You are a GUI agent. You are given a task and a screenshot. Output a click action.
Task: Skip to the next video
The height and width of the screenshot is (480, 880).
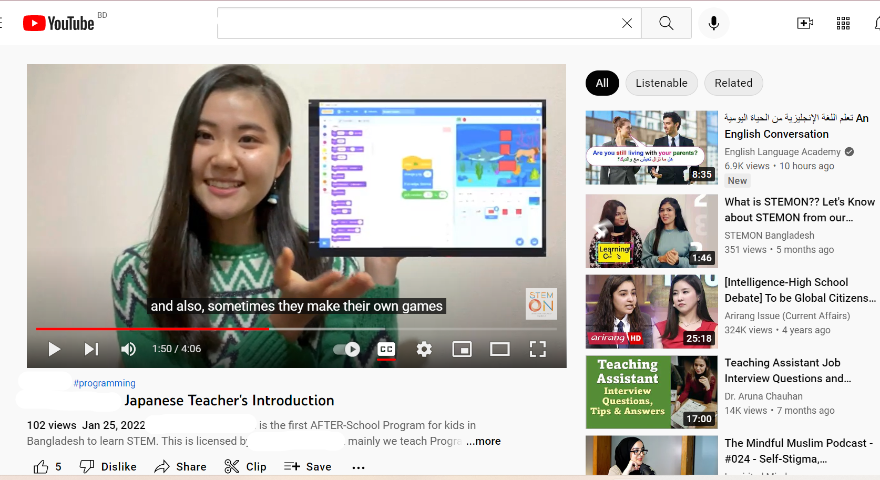coord(91,349)
